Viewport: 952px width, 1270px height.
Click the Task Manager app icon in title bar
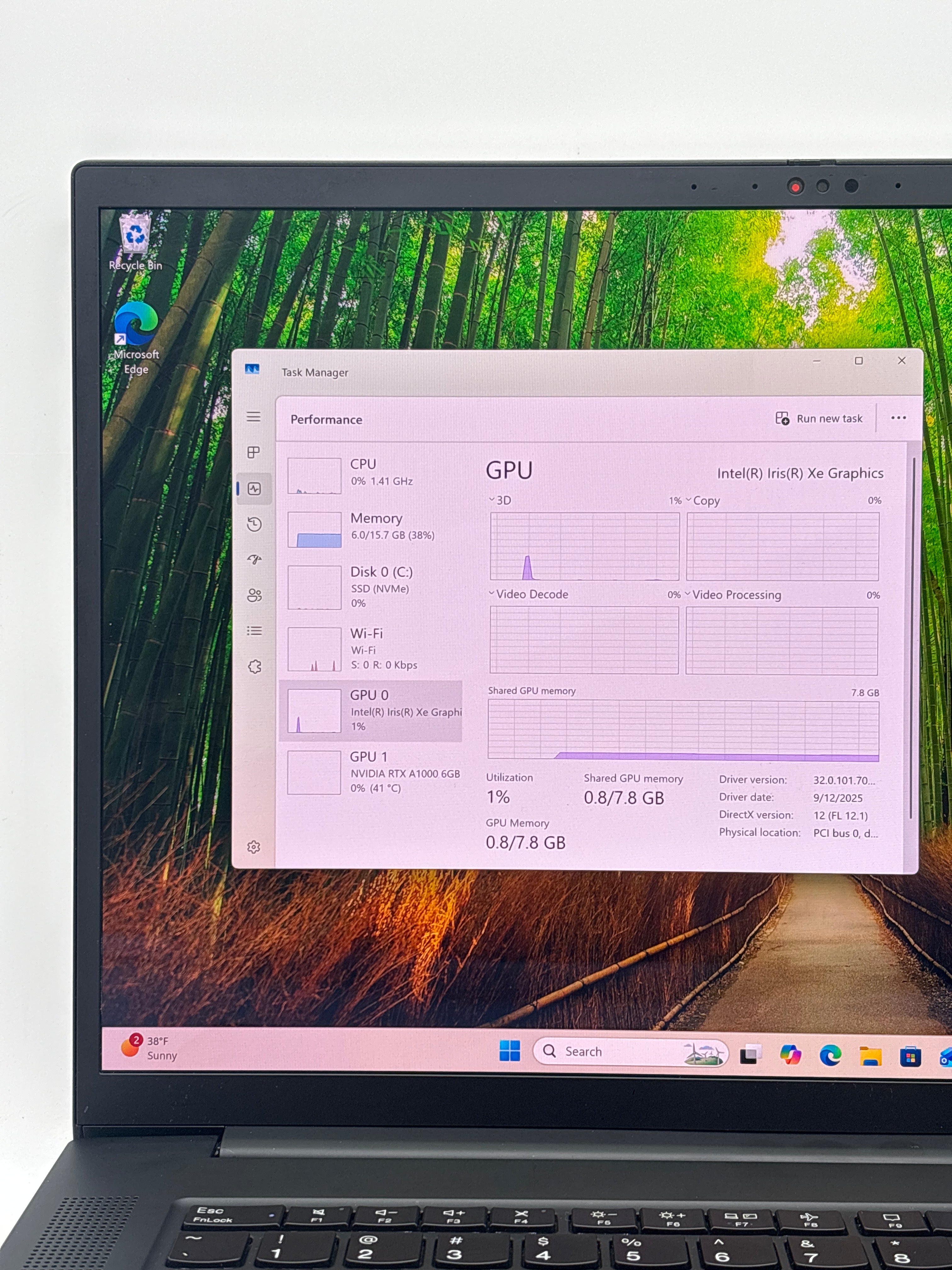252,369
